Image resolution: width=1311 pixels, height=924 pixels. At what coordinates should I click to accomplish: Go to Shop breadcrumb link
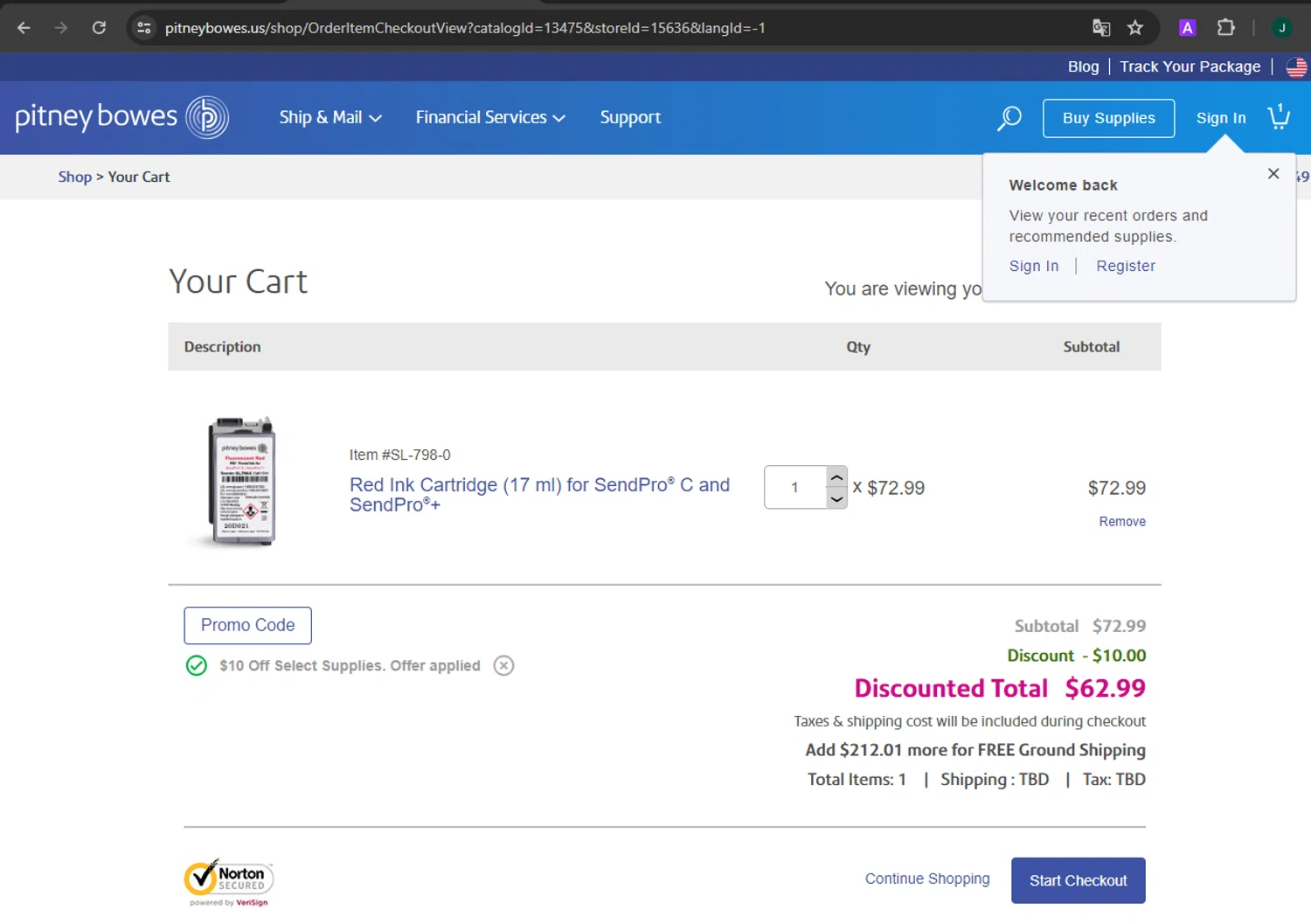point(74,177)
